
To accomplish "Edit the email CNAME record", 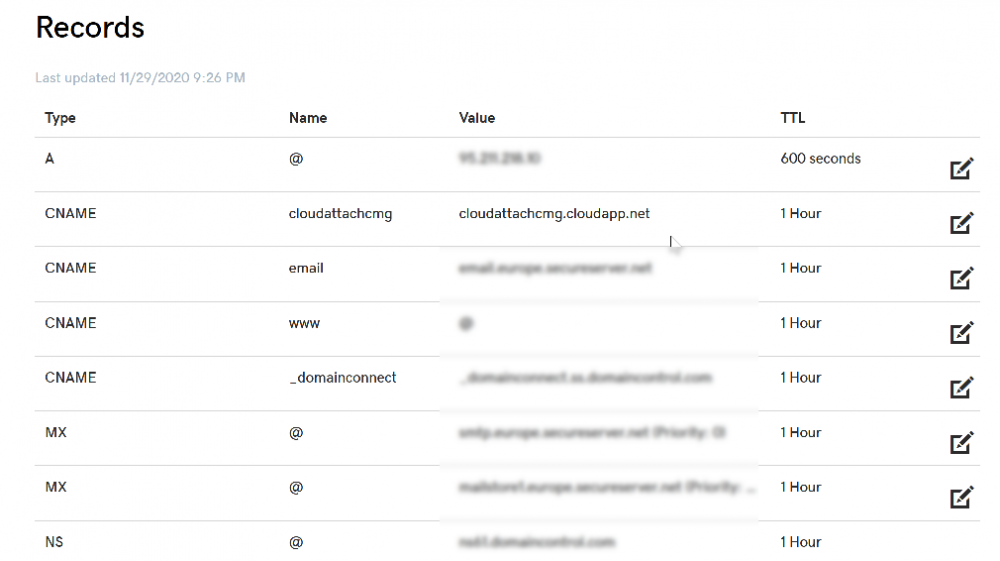I will [x=961, y=278].
